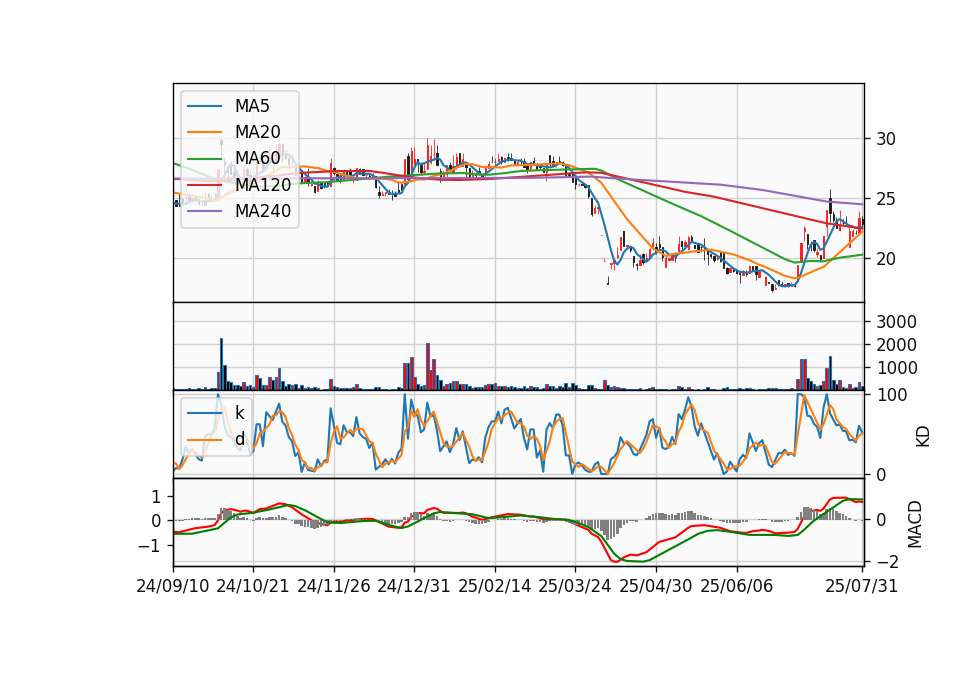Click the volume axis value 1000
The image size is (960, 690).
896,368
